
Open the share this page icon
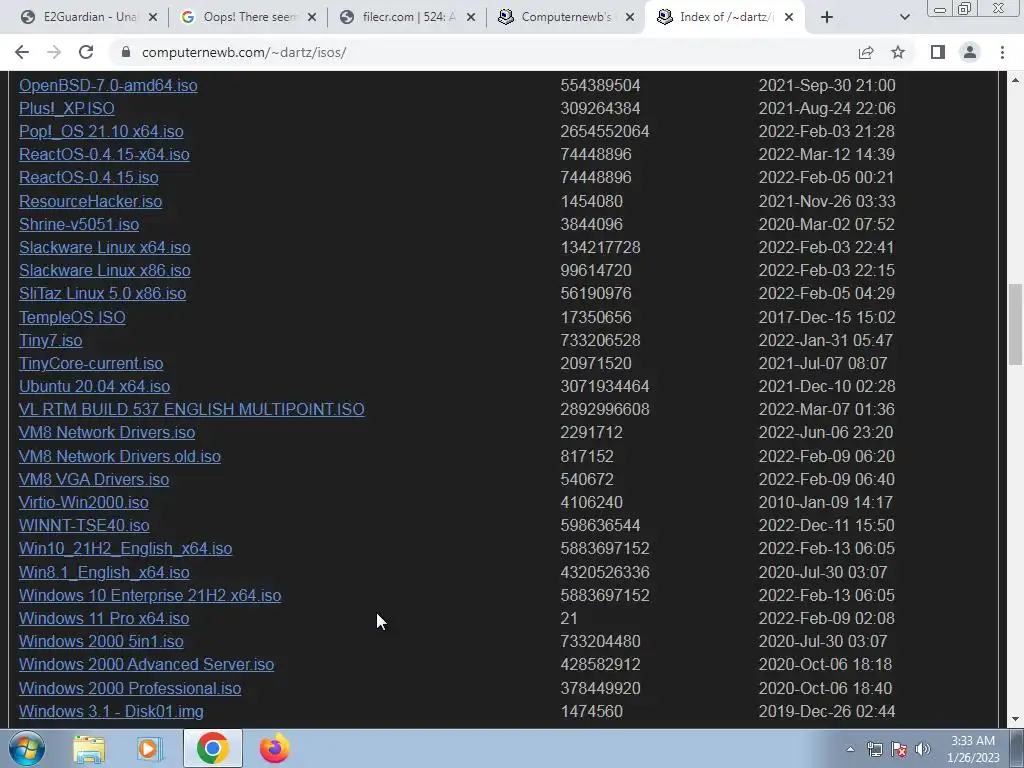pyautogui.click(x=866, y=52)
